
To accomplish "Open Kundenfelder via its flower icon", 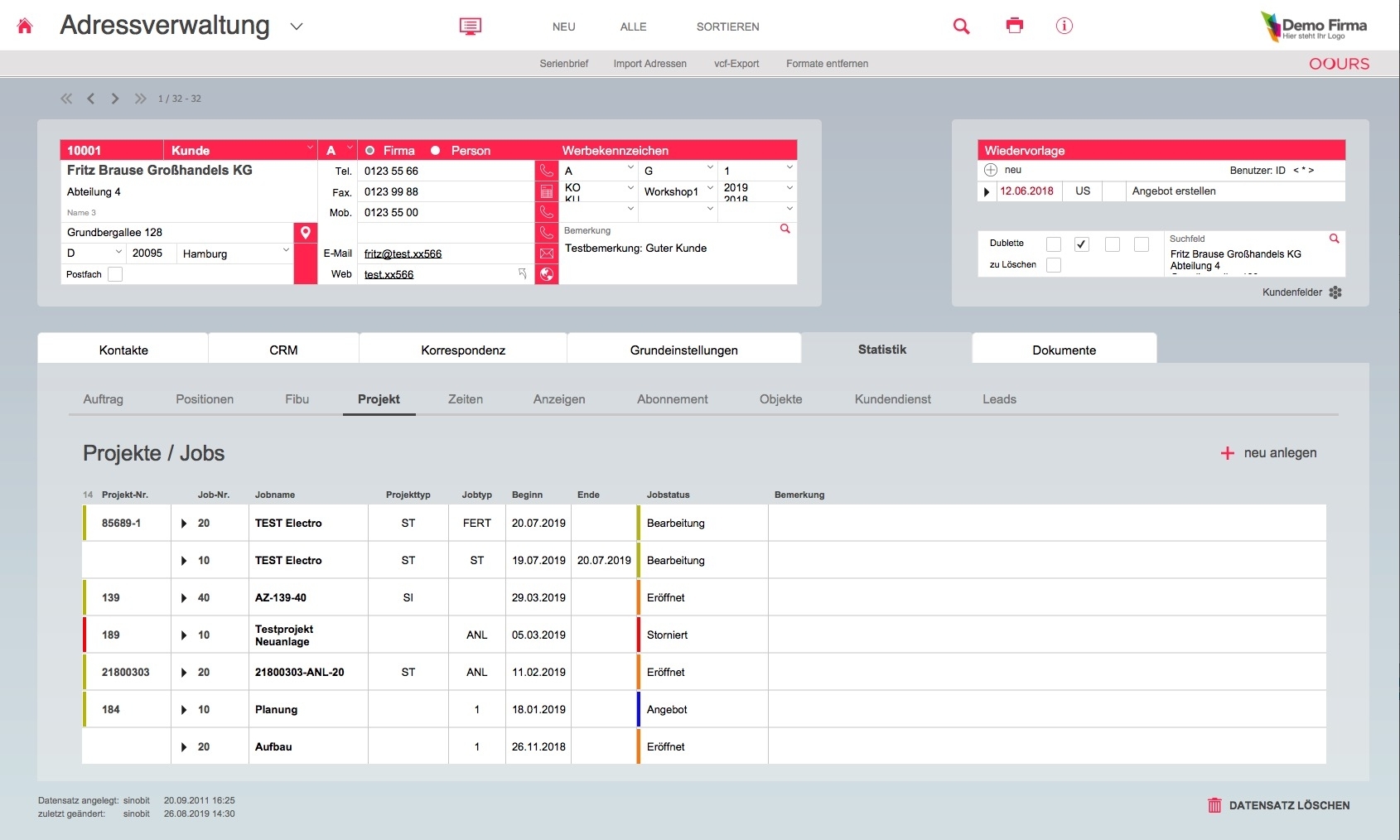I will (x=1335, y=292).
